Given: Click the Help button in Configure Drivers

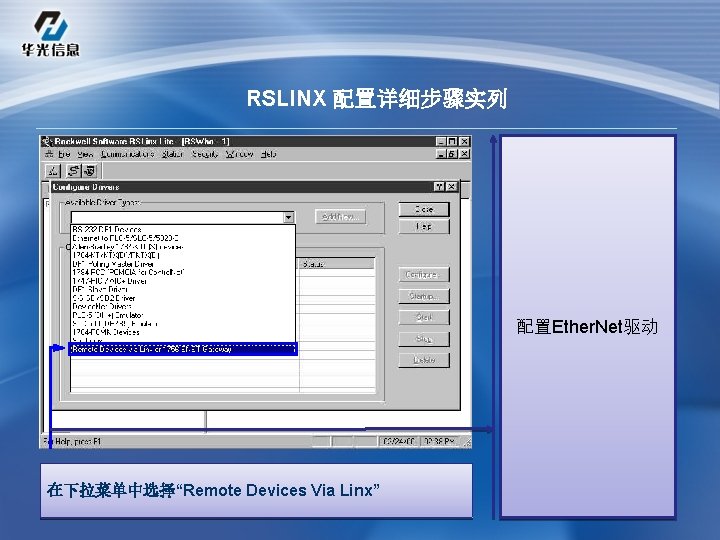Looking at the screenshot, I should point(424,226).
